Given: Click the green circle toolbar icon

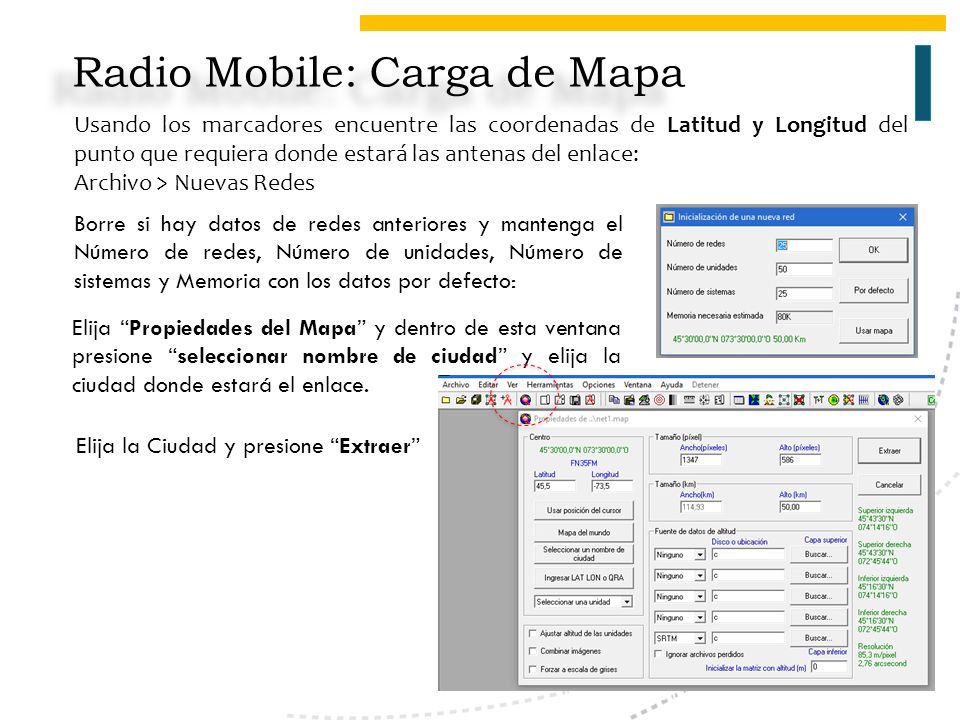Looking at the screenshot, I should pyautogui.click(x=833, y=400).
